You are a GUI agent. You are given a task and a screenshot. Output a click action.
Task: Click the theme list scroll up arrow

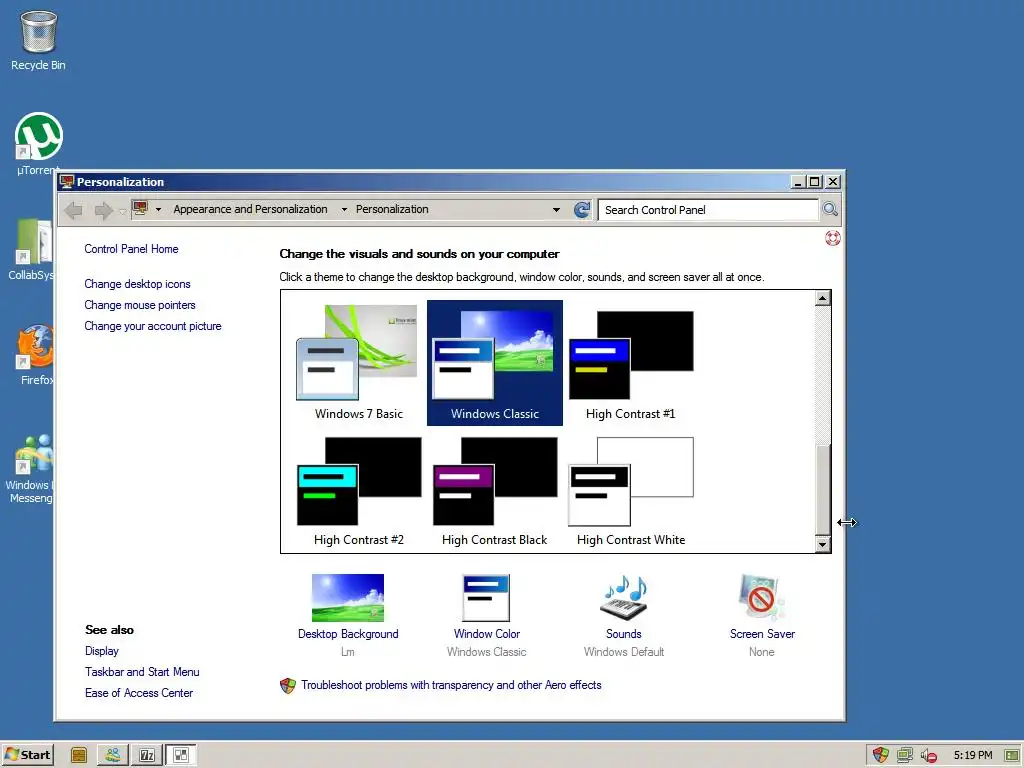[823, 298]
